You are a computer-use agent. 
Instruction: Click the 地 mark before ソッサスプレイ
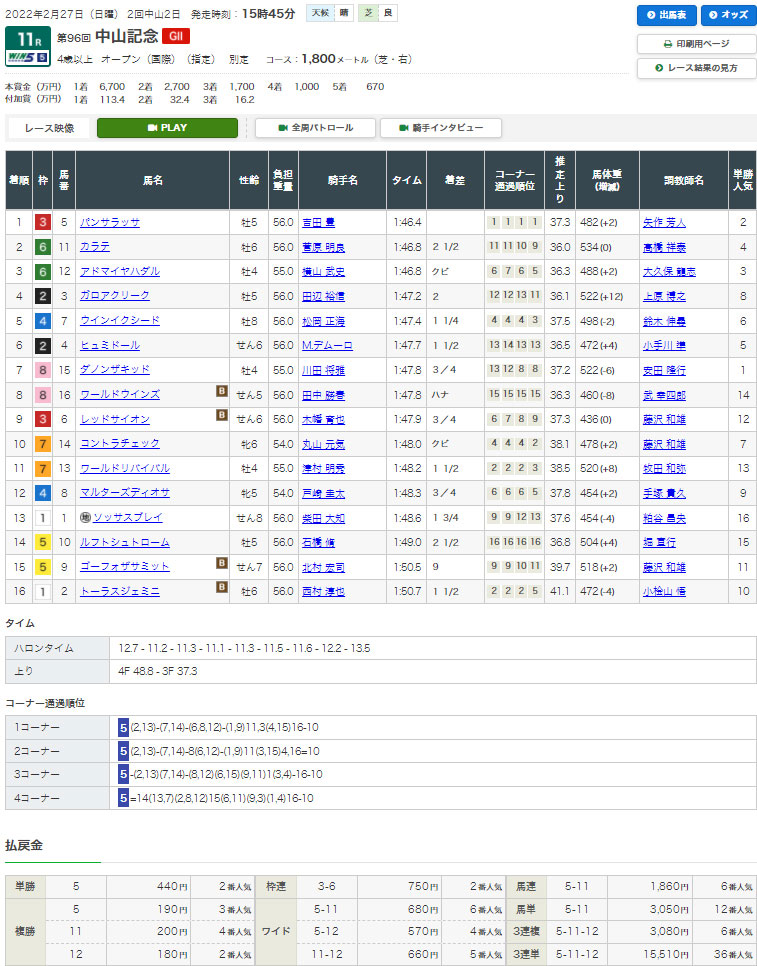[86, 517]
